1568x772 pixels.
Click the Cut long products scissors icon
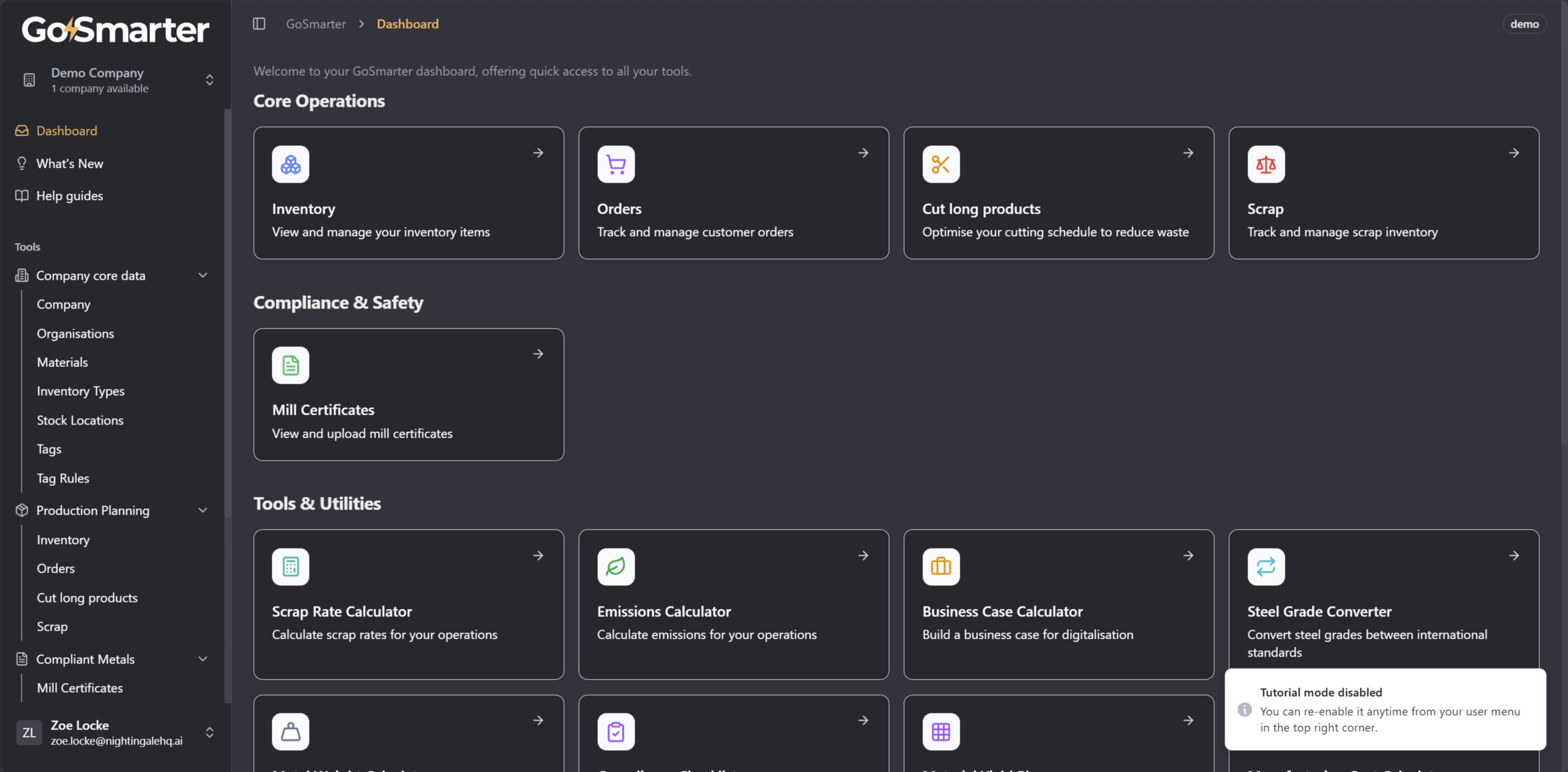click(x=941, y=164)
